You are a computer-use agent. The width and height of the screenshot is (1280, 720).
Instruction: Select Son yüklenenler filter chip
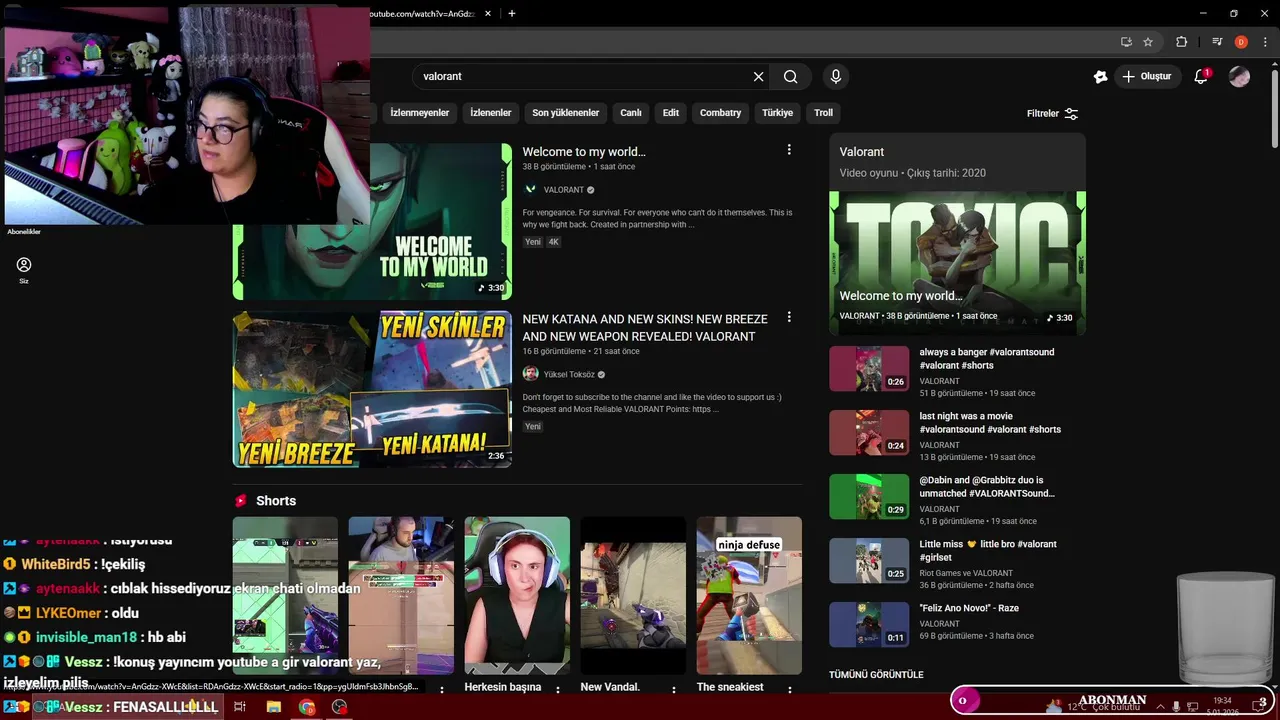point(566,113)
